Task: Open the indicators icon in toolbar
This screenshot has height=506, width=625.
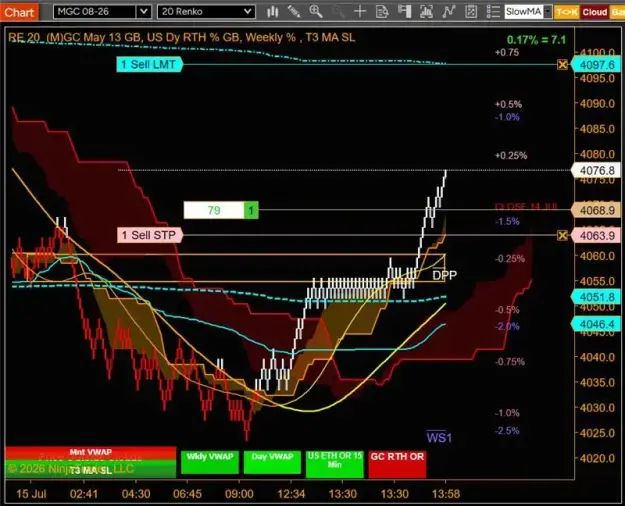Action: (x=426, y=12)
